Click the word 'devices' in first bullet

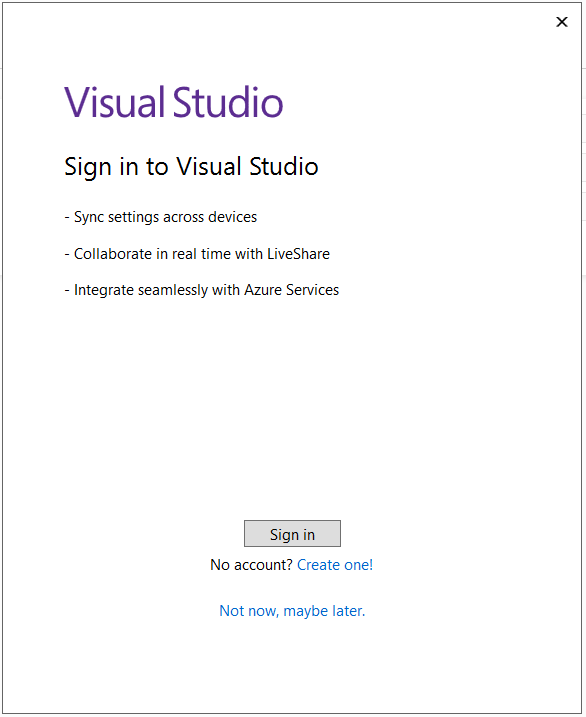pyautogui.click(x=233, y=217)
